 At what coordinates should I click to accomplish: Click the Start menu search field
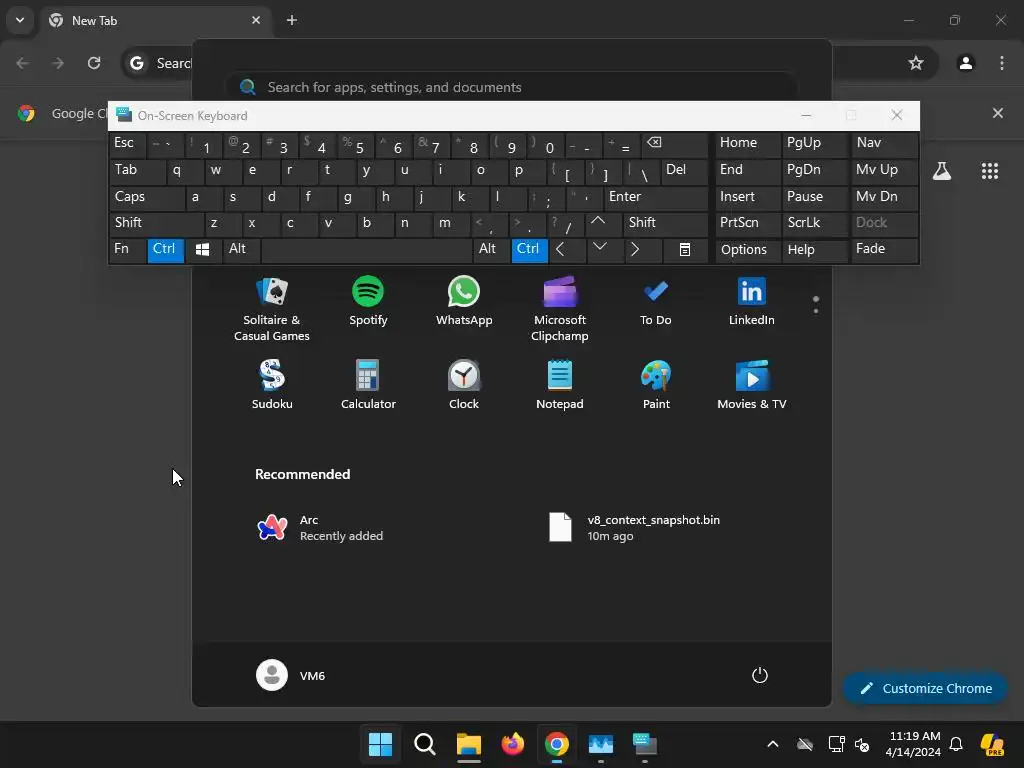(x=511, y=87)
